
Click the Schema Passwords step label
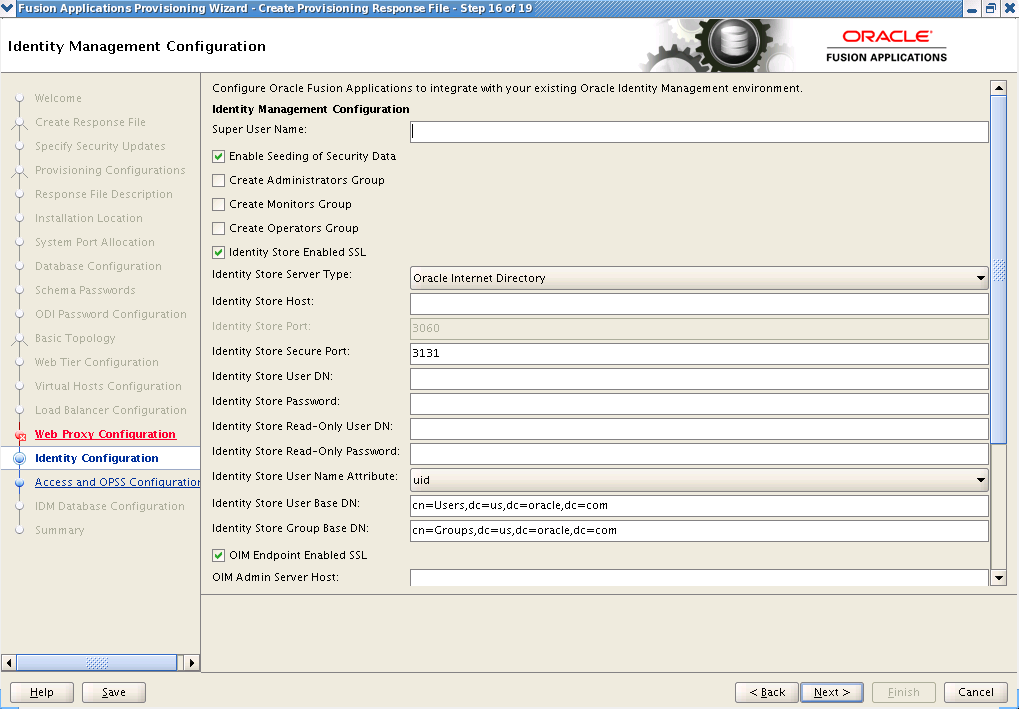85,290
